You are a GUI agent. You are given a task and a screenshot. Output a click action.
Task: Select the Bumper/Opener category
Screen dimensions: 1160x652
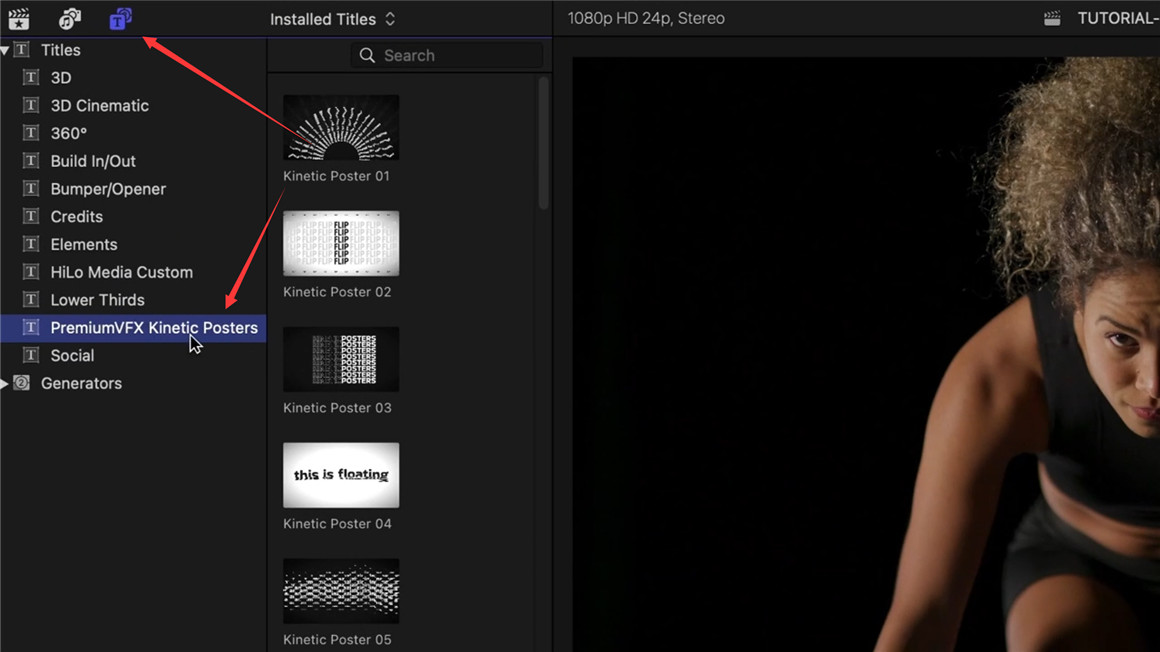[x=108, y=189]
